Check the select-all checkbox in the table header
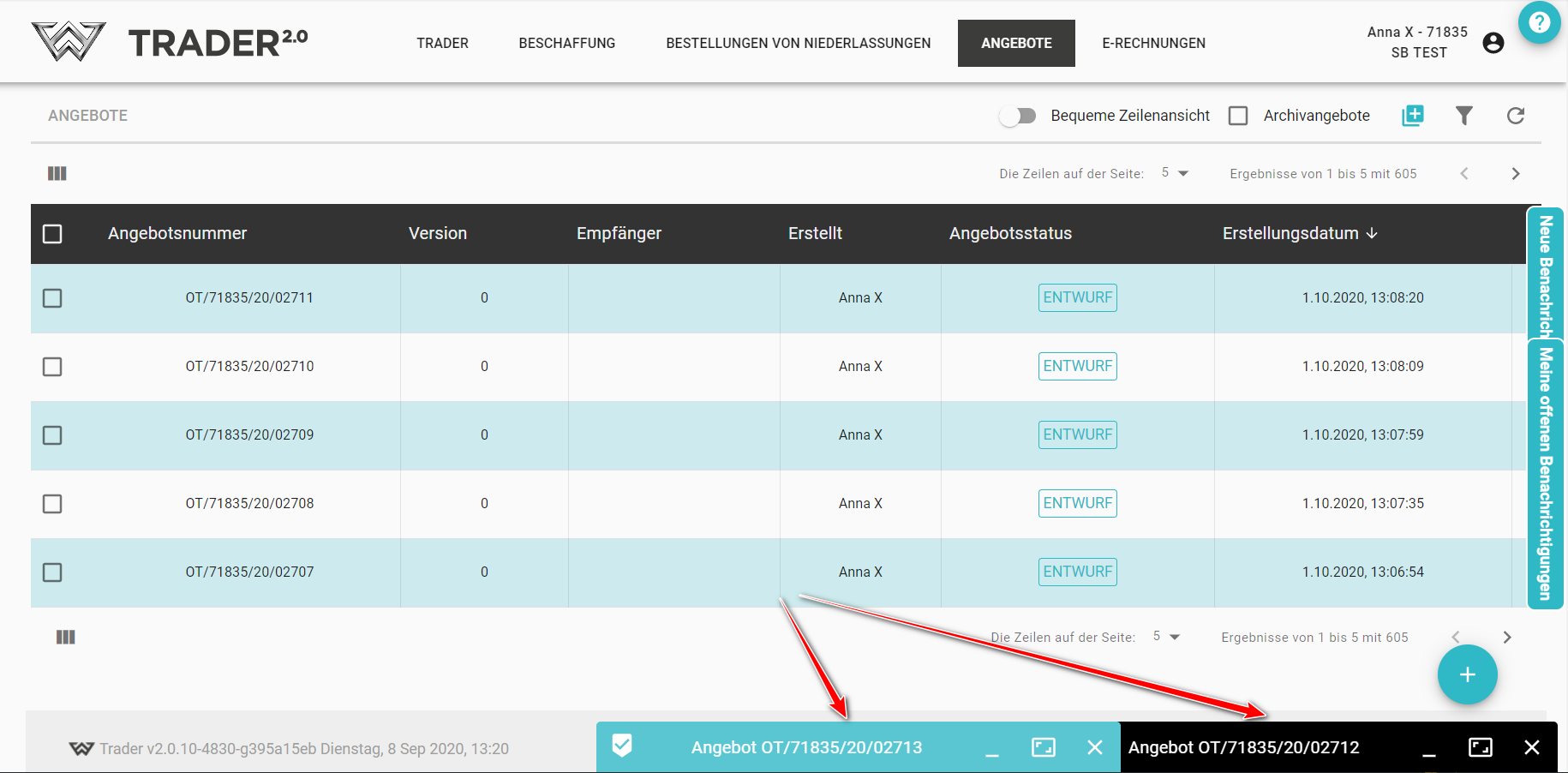Viewport: 1568px width, 773px height. coord(52,234)
